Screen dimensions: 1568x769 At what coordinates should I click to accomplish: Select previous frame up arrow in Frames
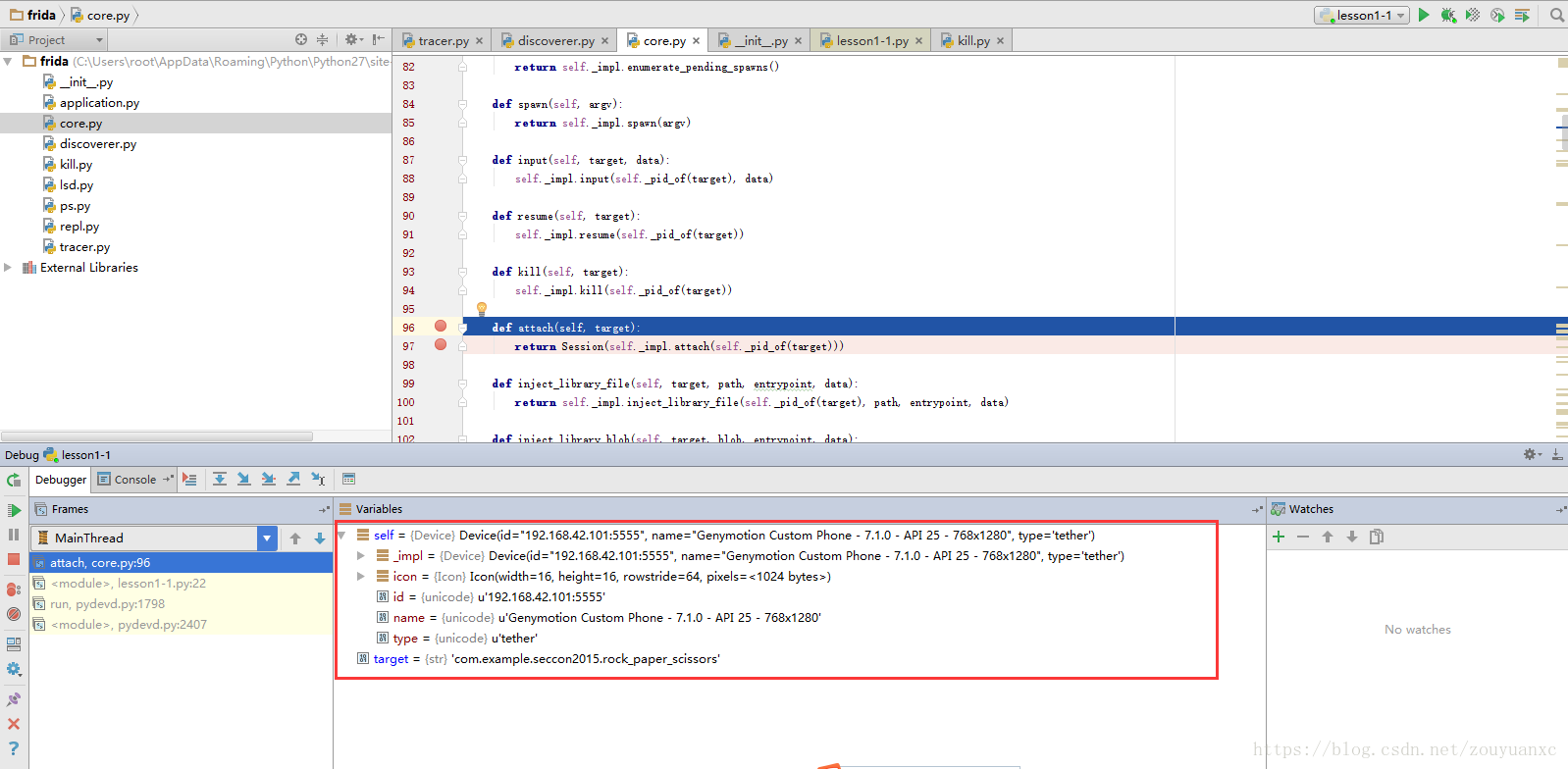coord(295,538)
